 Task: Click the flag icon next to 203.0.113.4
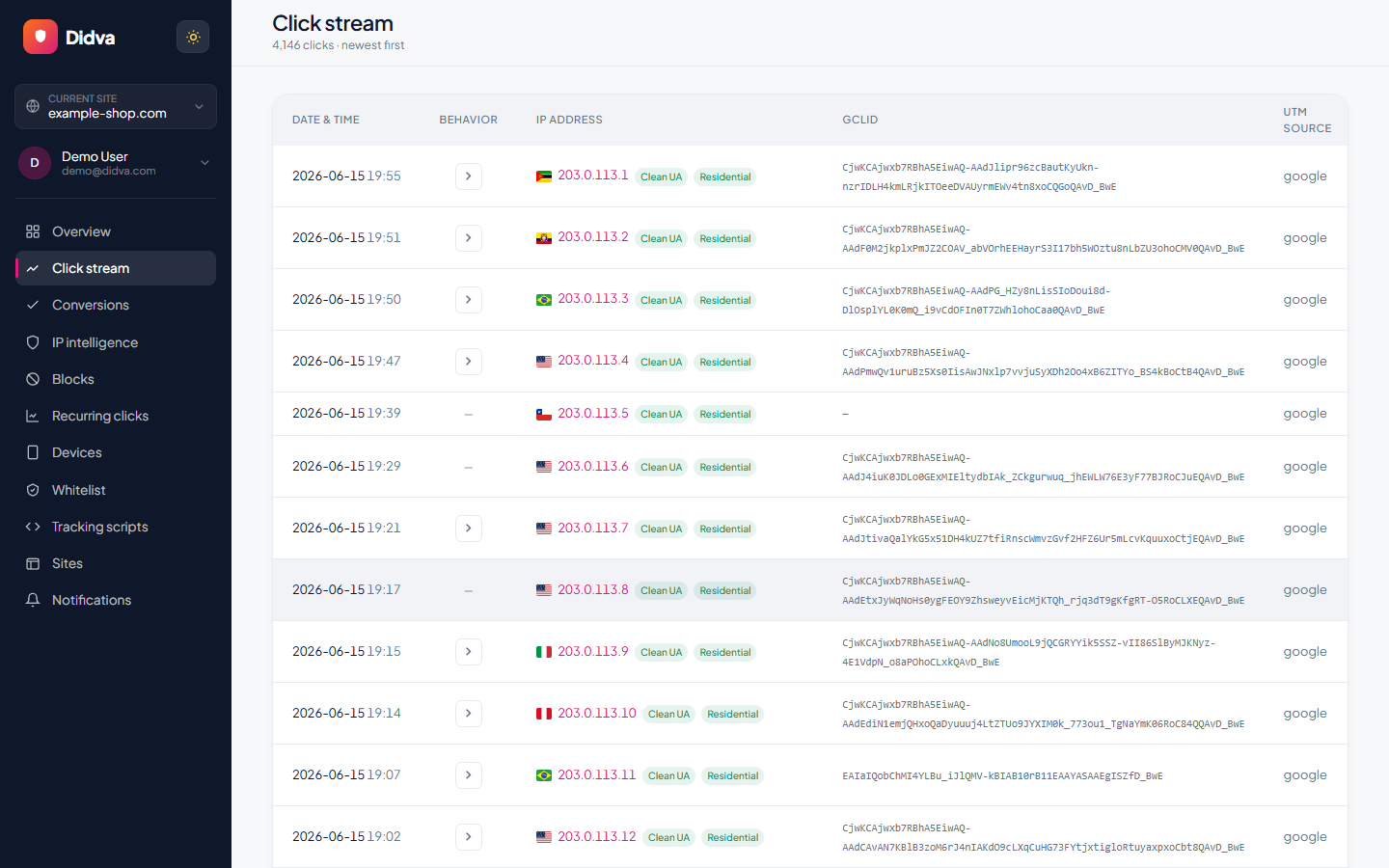click(544, 362)
